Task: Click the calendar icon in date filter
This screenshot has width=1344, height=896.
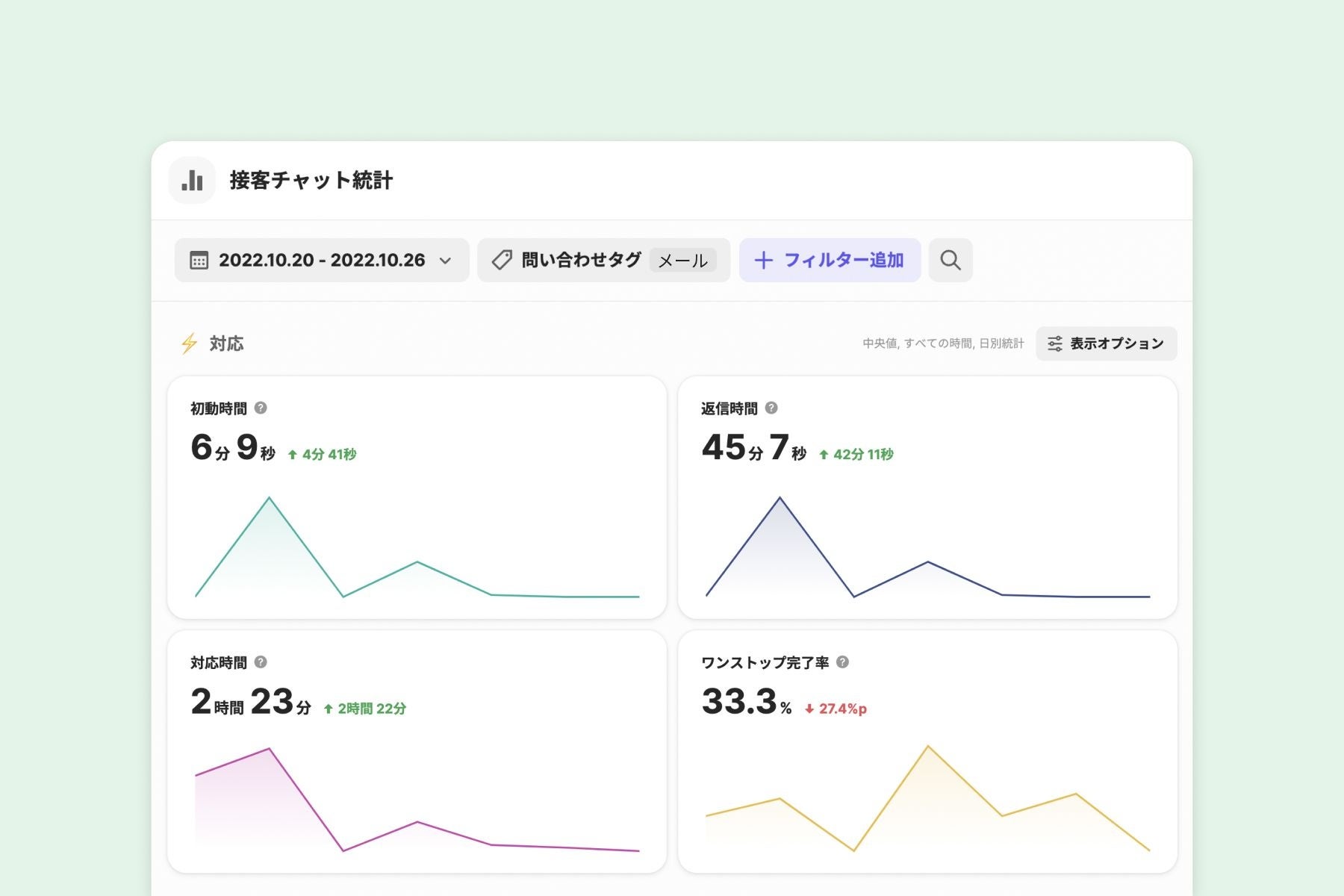Action: [199, 261]
